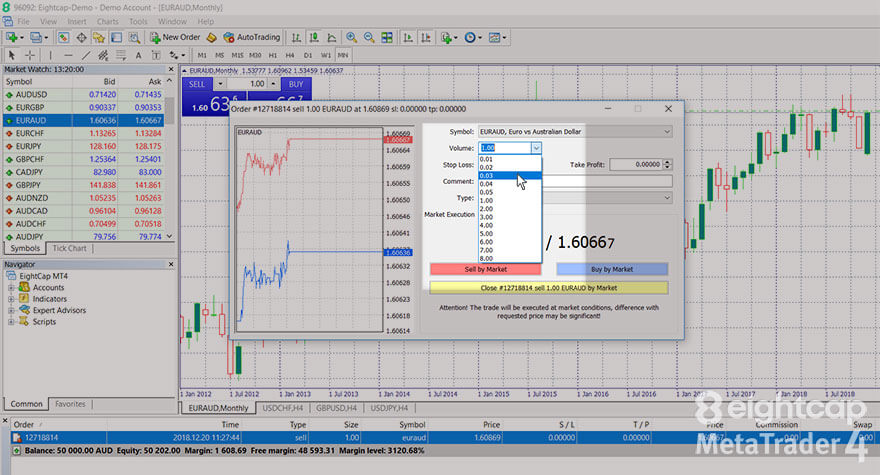Toggle the Data Window crosshair-circle icon
Viewport: 880px width, 475px height.
(x=81, y=38)
